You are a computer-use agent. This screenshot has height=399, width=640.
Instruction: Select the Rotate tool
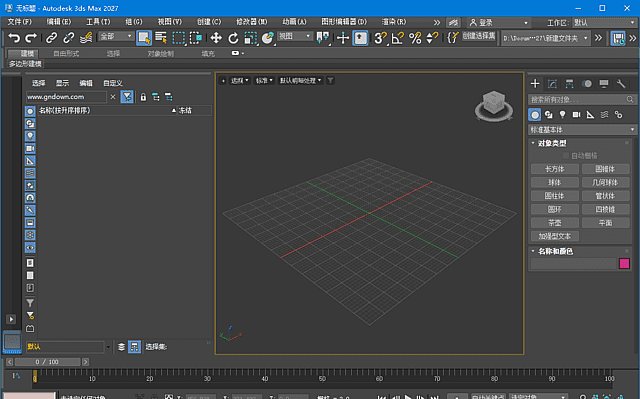(233, 38)
